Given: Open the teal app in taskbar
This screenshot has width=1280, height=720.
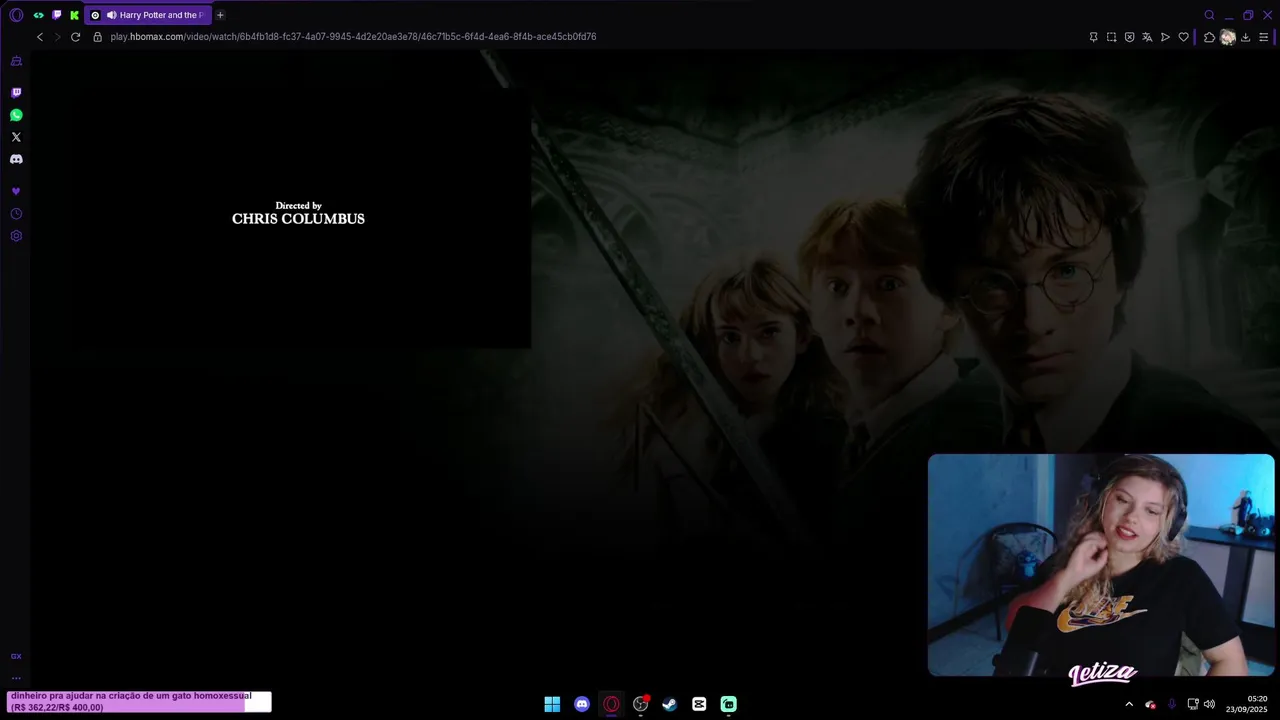Looking at the screenshot, I should tap(729, 704).
